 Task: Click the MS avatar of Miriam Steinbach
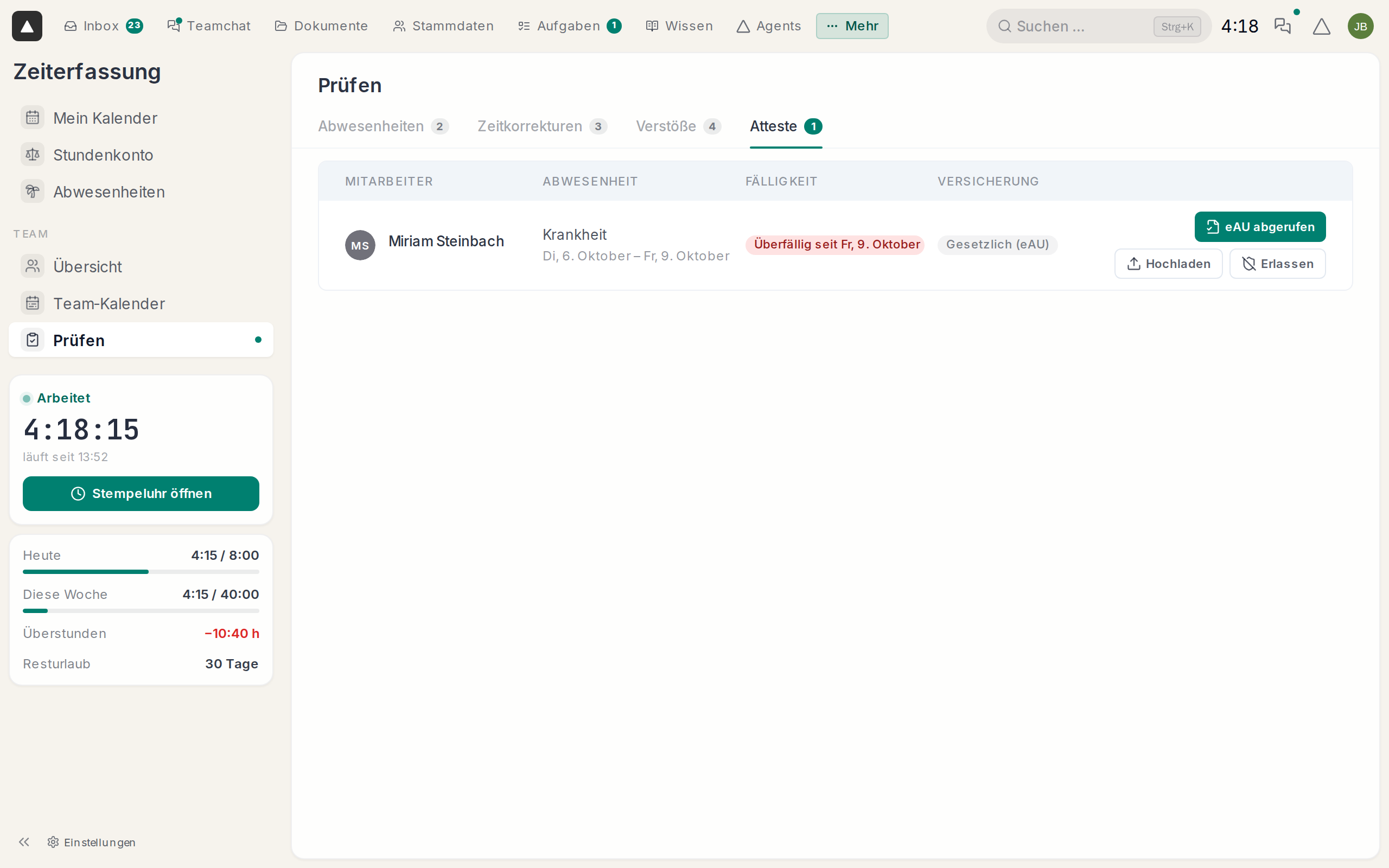pyautogui.click(x=360, y=245)
